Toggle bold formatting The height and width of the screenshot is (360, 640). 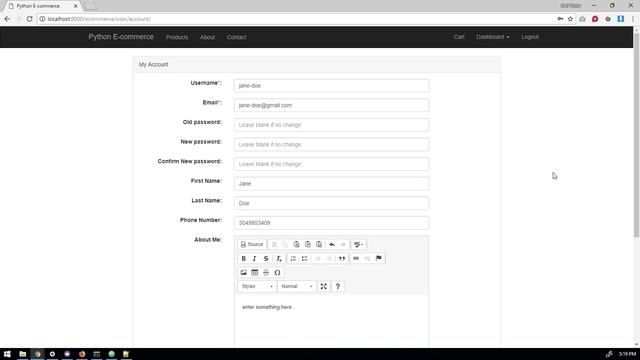244,258
